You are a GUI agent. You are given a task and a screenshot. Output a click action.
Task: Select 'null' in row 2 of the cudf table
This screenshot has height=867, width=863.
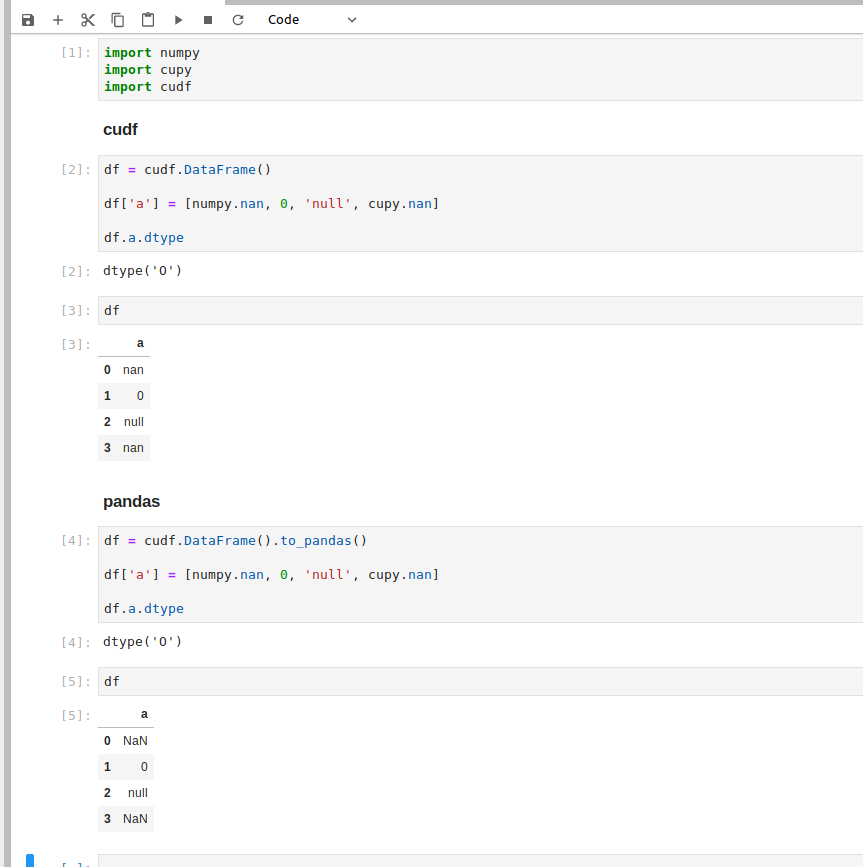tap(134, 422)
